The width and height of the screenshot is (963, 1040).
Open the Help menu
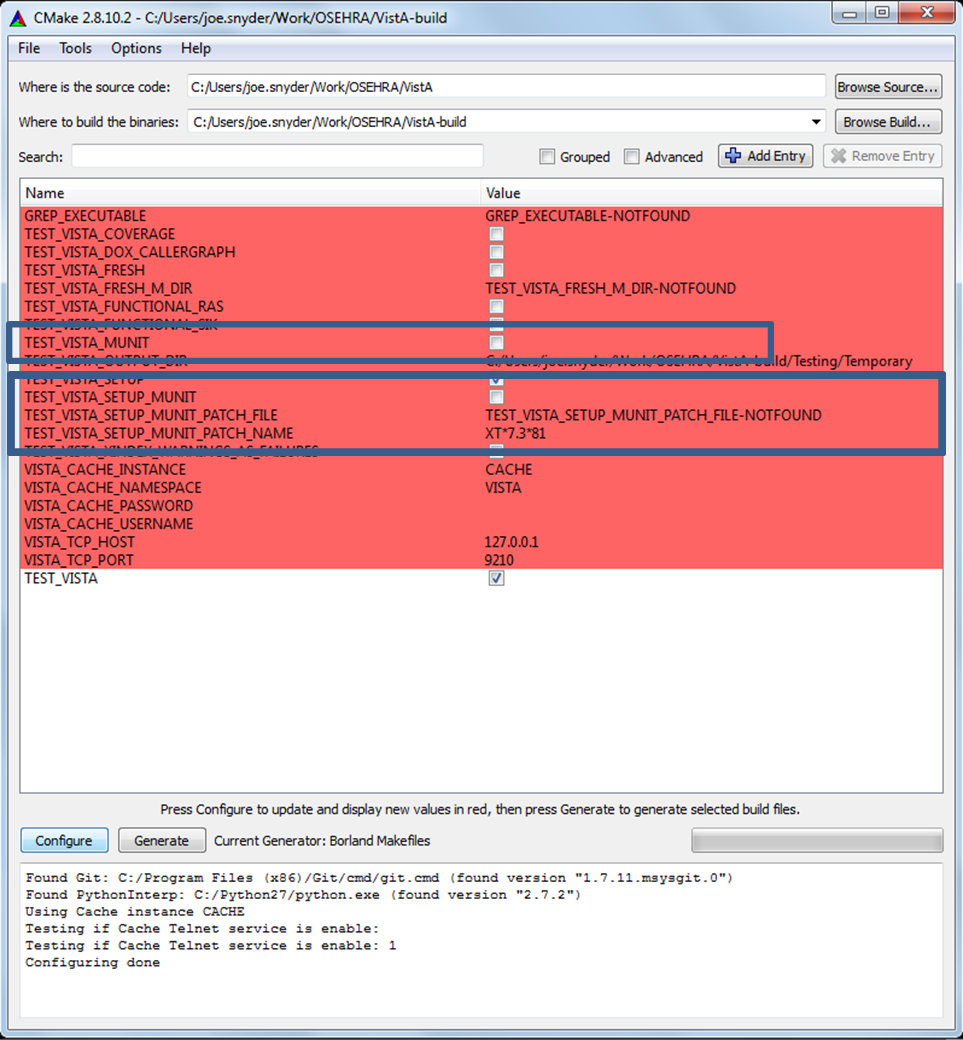196,48
